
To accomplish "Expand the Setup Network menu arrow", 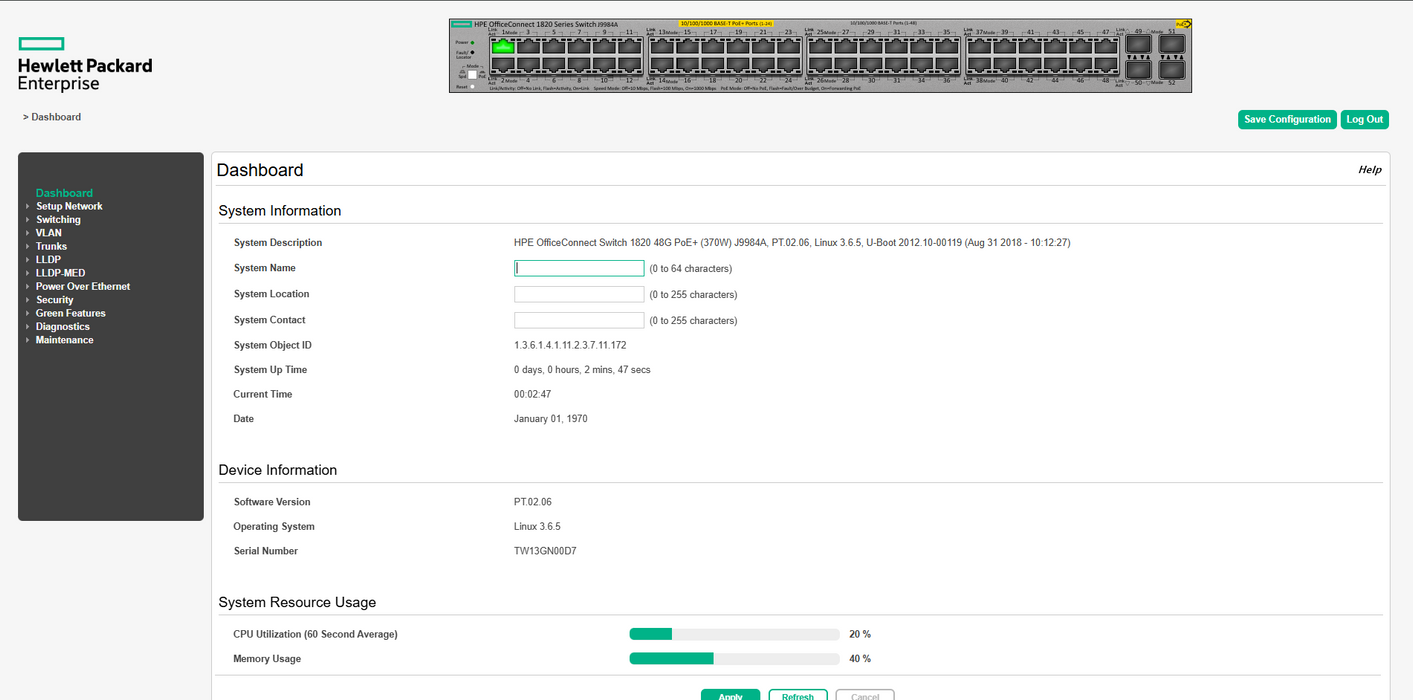I will click(27, 206).
